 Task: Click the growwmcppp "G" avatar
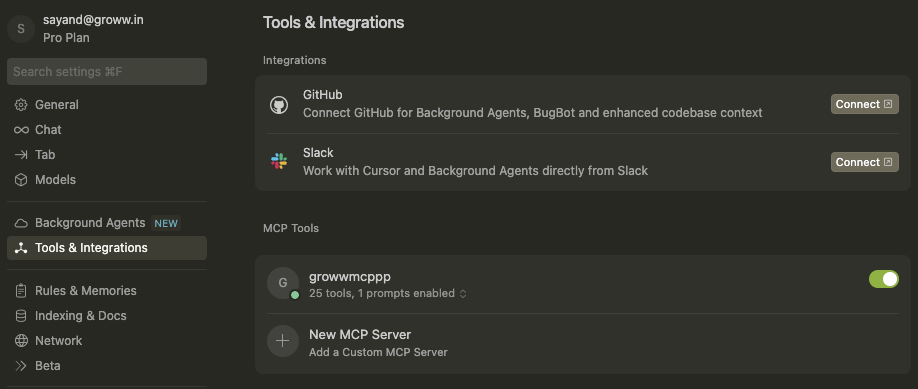point(283,283)
